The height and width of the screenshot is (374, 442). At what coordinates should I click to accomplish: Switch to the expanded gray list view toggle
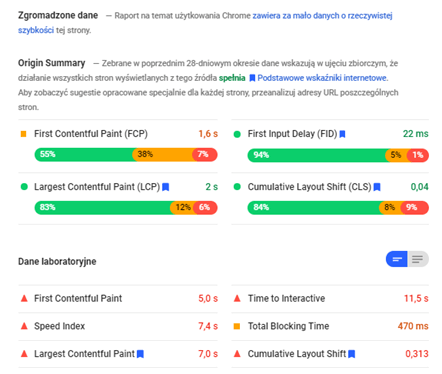click(418, 259)
